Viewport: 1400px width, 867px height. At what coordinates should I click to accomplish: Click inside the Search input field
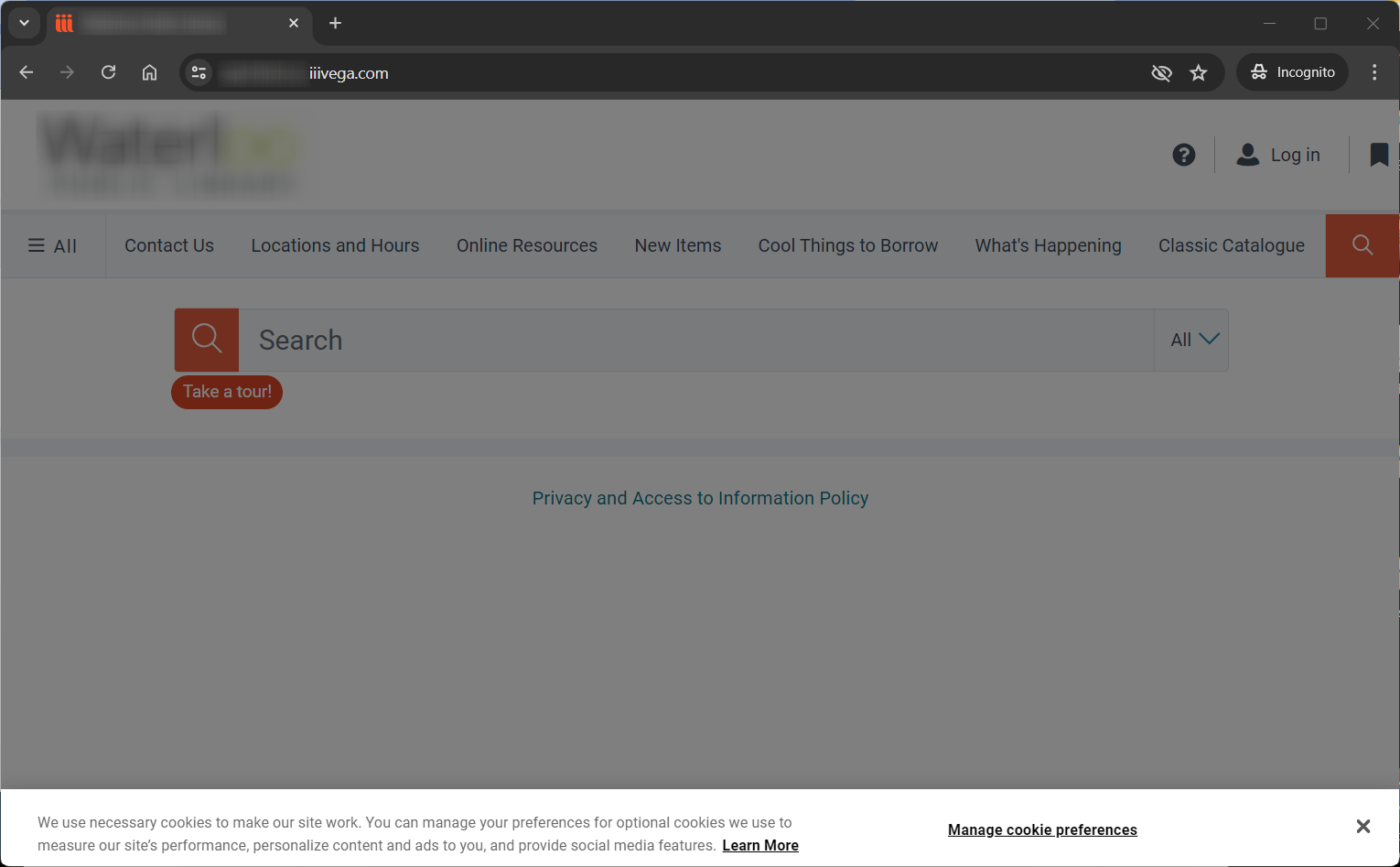coord(695,341)
